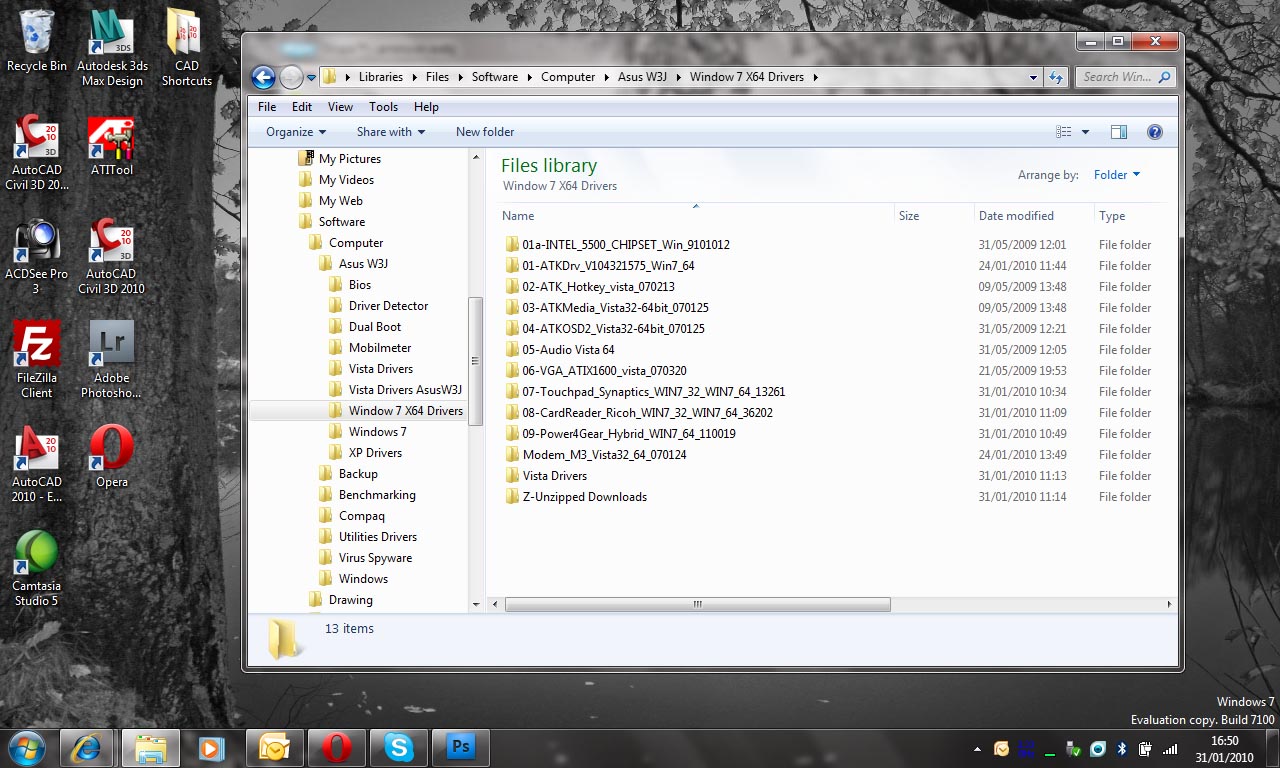The height and width of the screenshot is (768, 1280).
Task: Select XP Drivers in navigation tree
Action: pyautogui.click(x=375, y=453)
